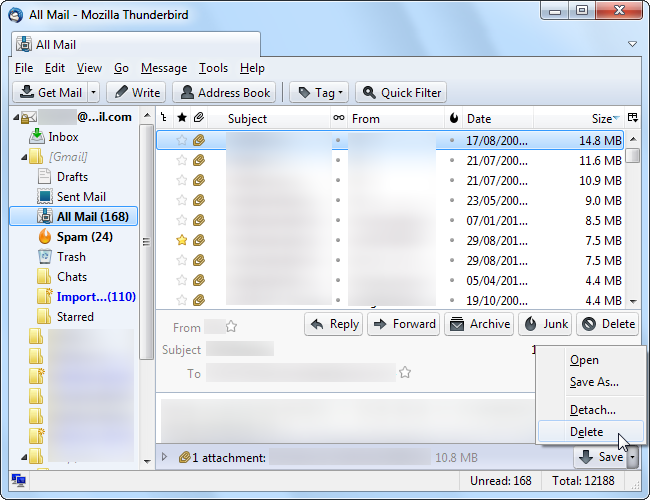Forward the selected message
Viewport: 650px width, 500px height.
pyautogui.click(x=403, y=324)
